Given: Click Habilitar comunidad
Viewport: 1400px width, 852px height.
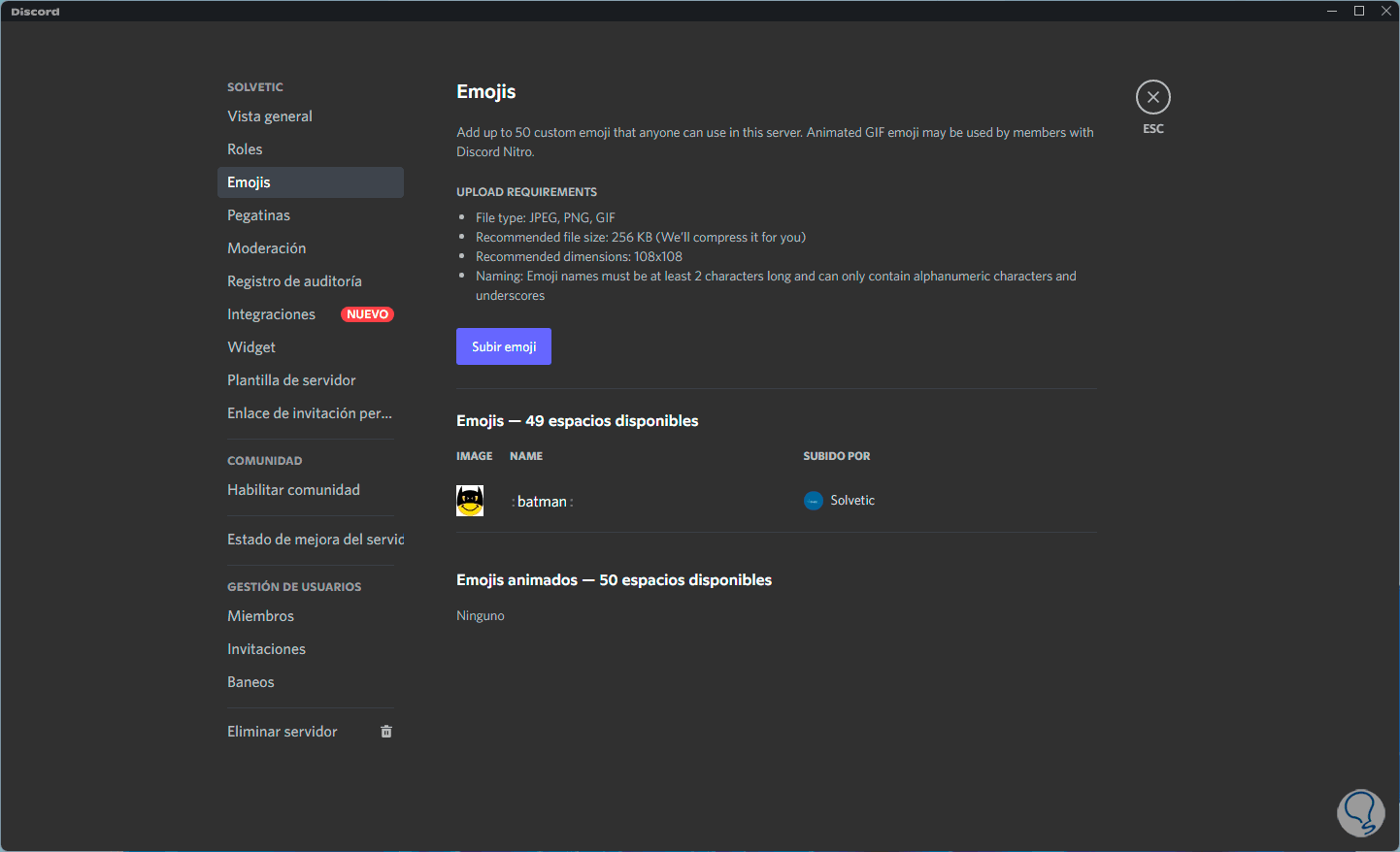Looking at the screenshot, I should point(293,490).
